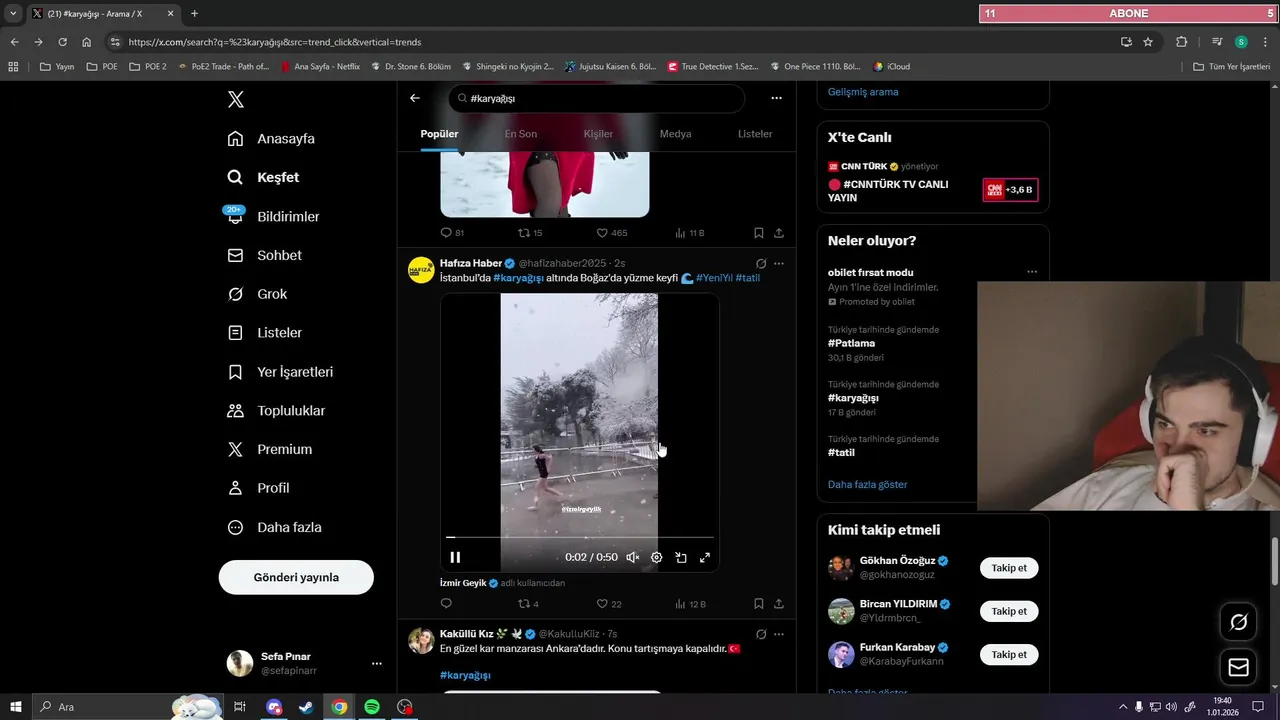Click Gönderi yayınla button
This screenshot has width=1280, height=720.
coord(296,577)
